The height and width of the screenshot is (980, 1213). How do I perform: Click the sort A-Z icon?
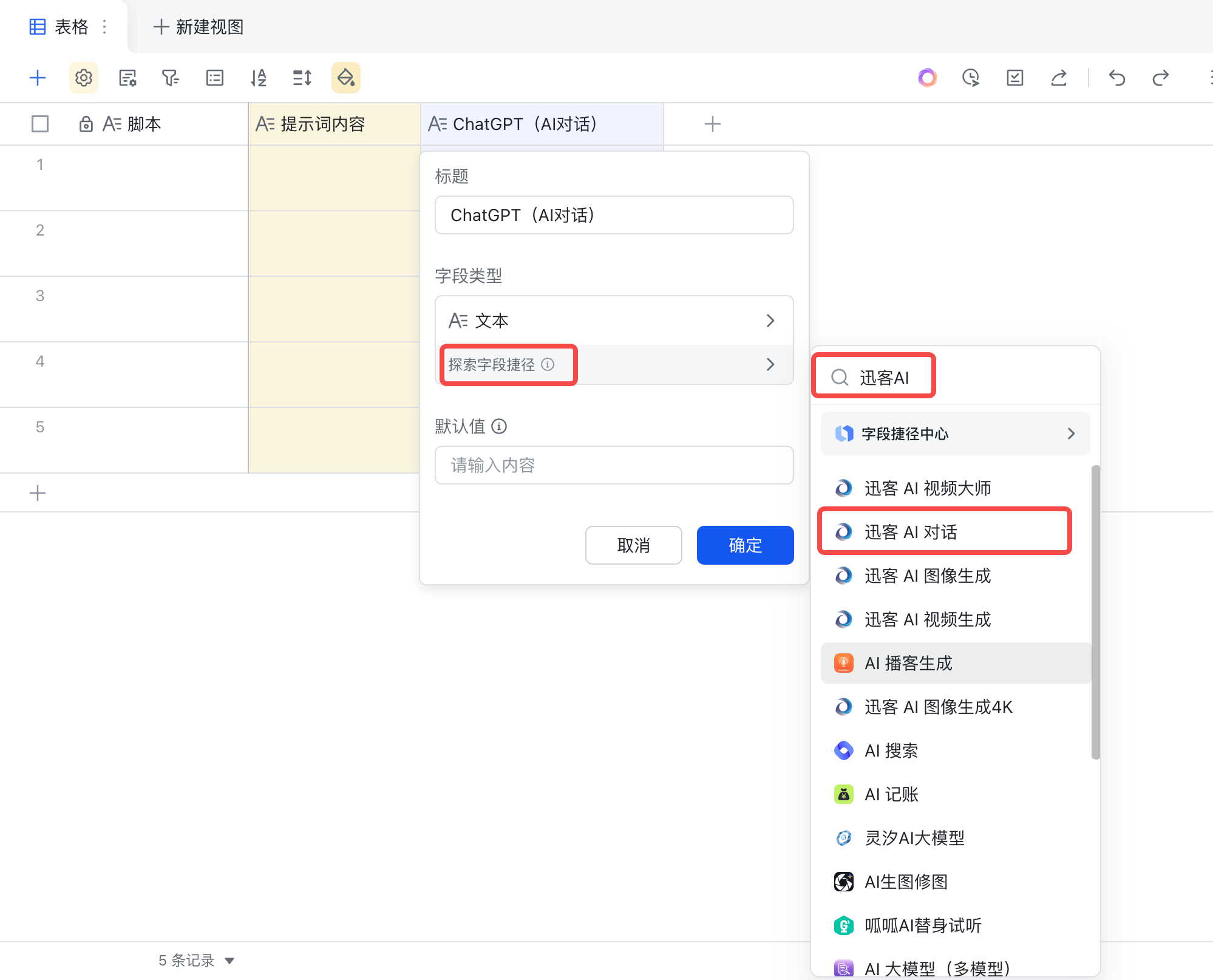click(259, 78)
